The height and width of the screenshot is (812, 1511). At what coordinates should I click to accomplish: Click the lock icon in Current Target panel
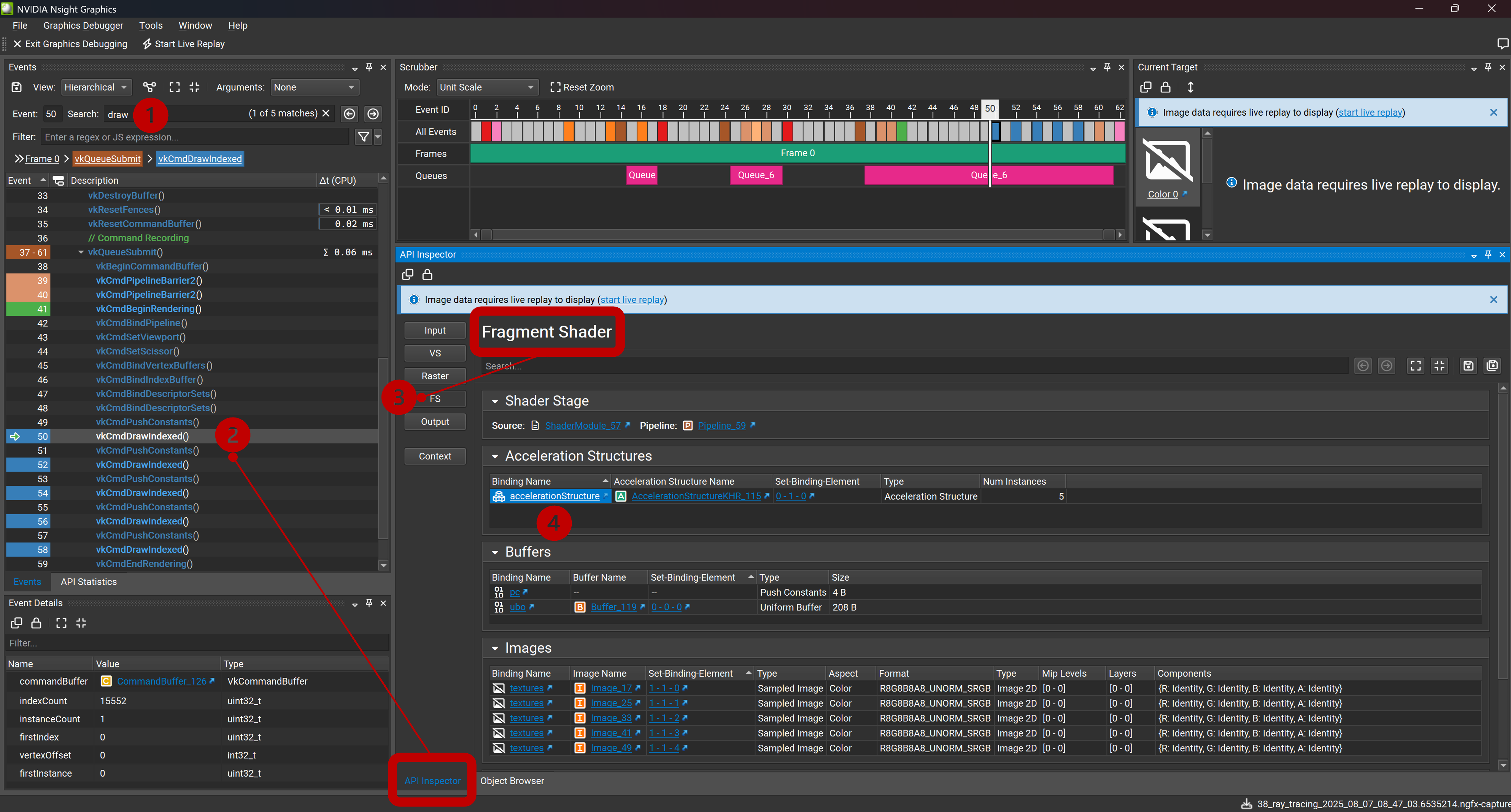1166,87
